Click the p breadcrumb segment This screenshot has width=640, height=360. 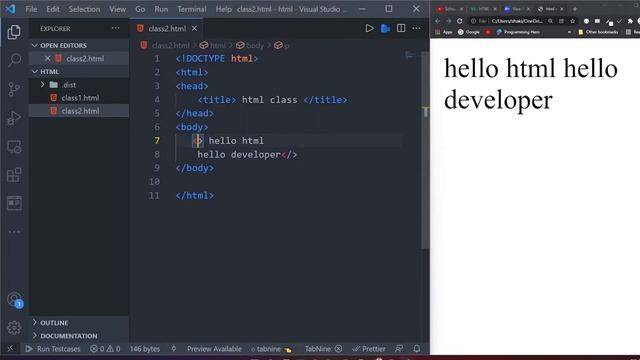282,45
